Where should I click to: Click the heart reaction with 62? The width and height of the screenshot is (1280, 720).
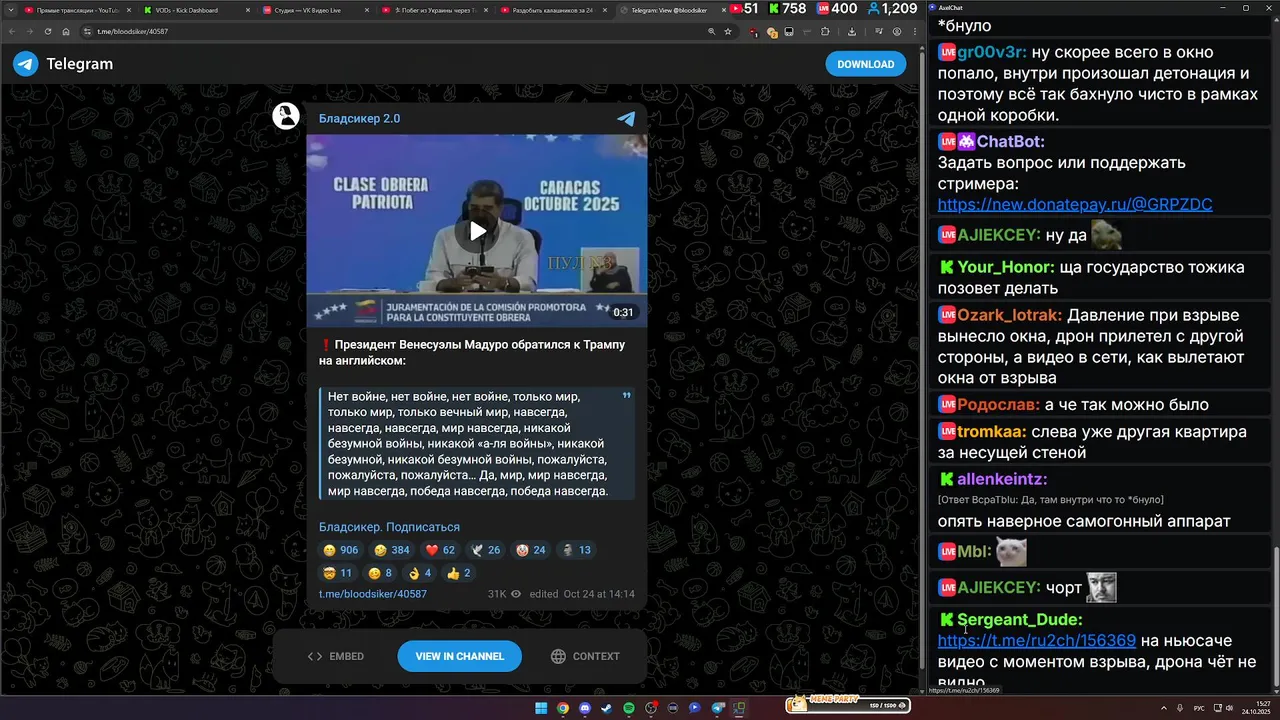pos(440,550)
